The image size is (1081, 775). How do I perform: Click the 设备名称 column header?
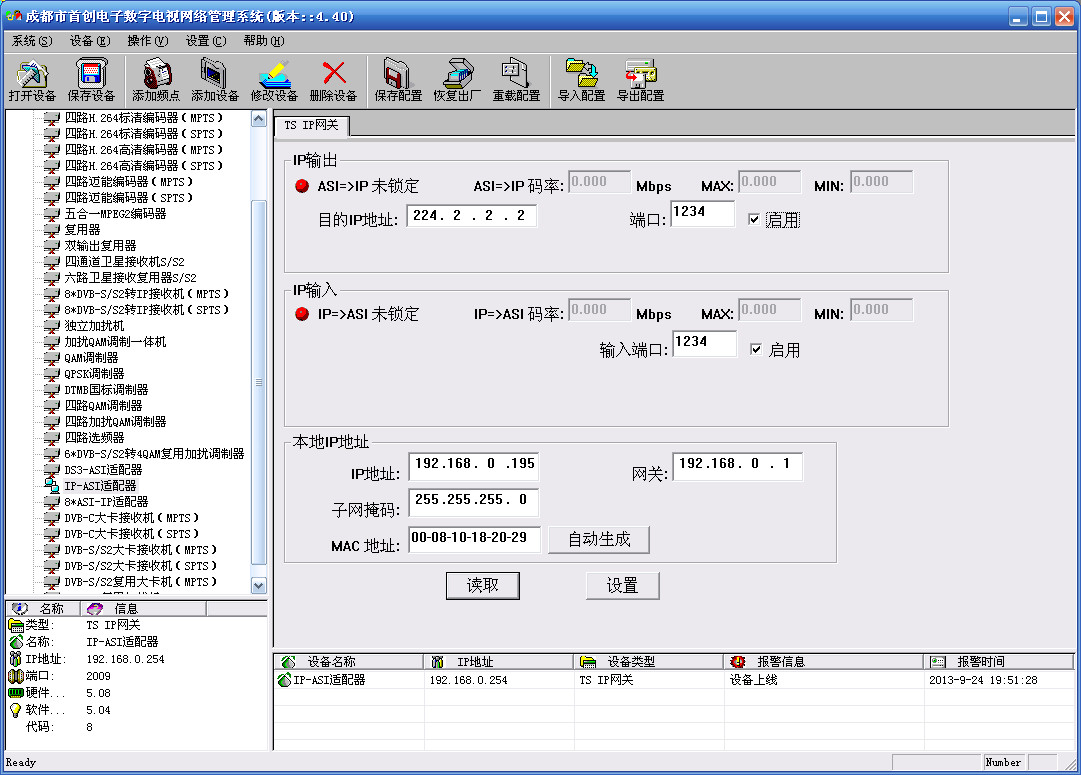click(348, 662)
